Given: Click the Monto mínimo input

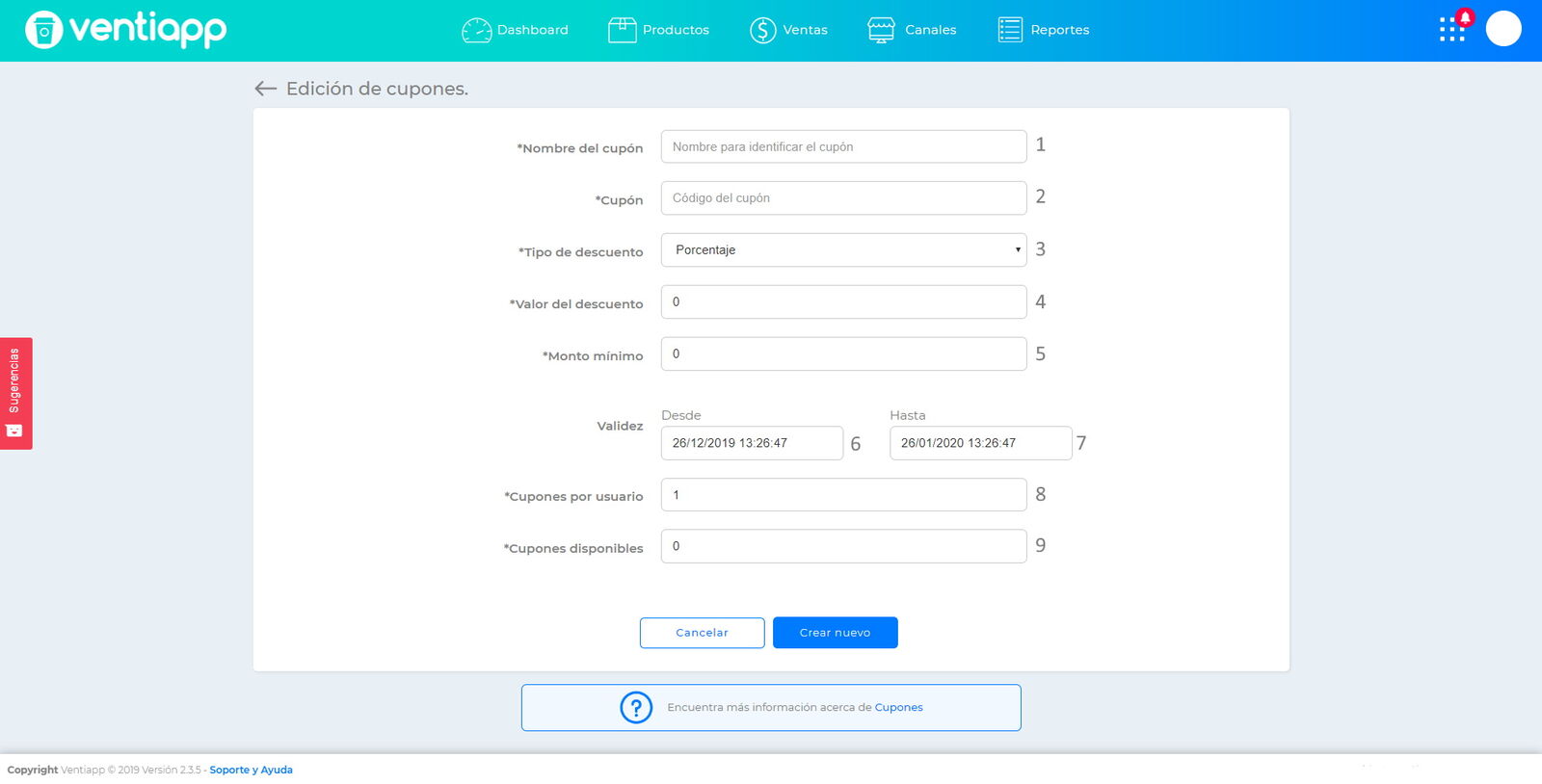Looking at the screenshot, I should [843, 354].
